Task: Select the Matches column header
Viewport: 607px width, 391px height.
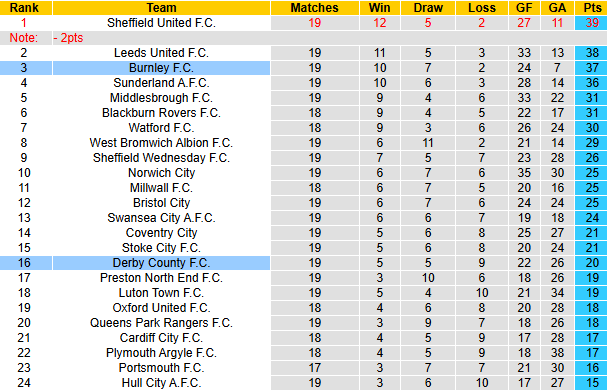Action: 315,8
